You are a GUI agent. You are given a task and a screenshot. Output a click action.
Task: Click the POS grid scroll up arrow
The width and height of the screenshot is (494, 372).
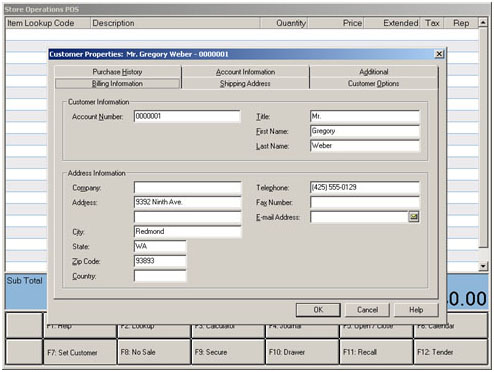pos(483,23)
